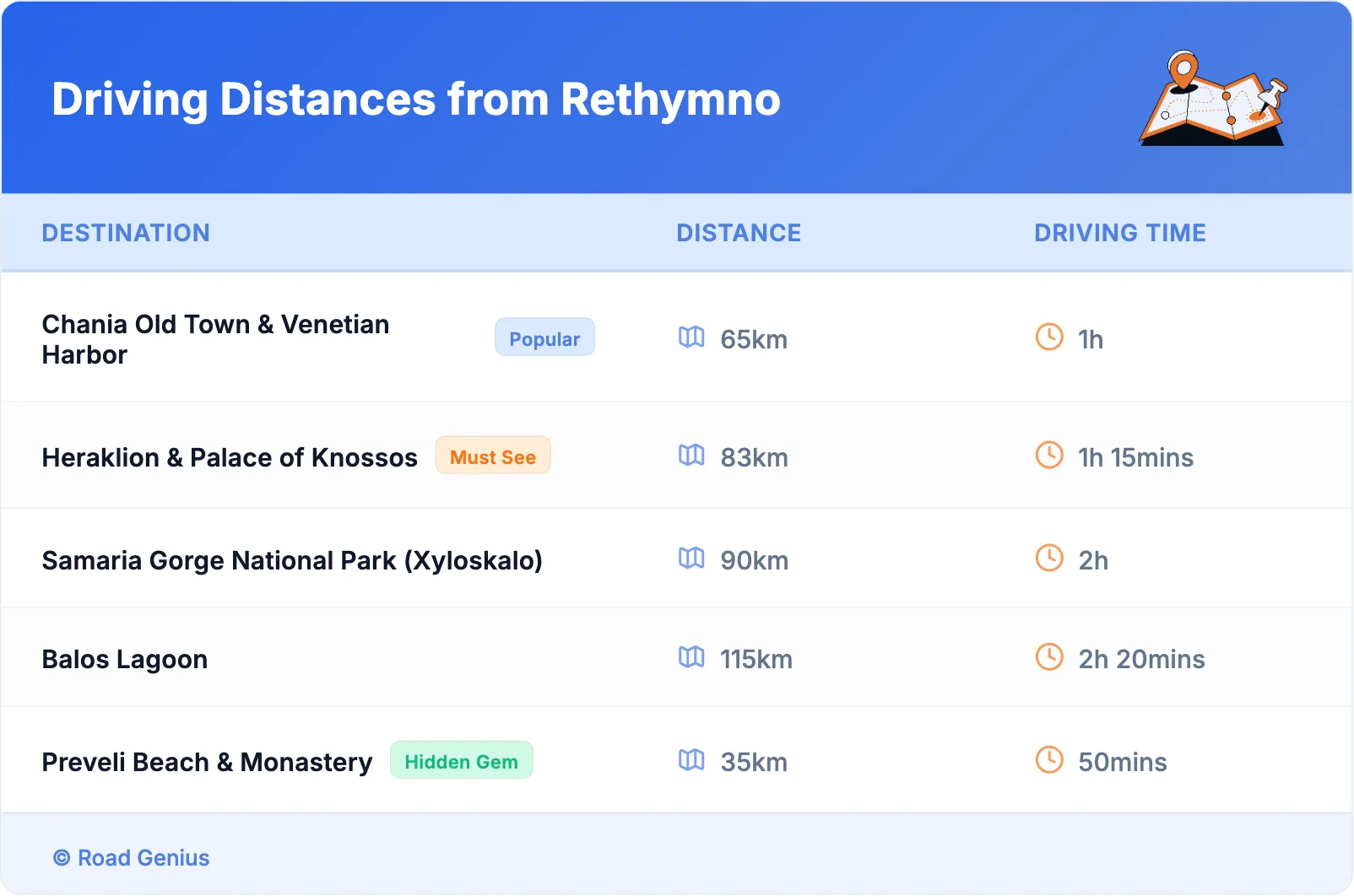Image resolution: width=1354 pixels, height=896 pixels.
Task: Click the 115km distance value
Action: tap(756, 659)
